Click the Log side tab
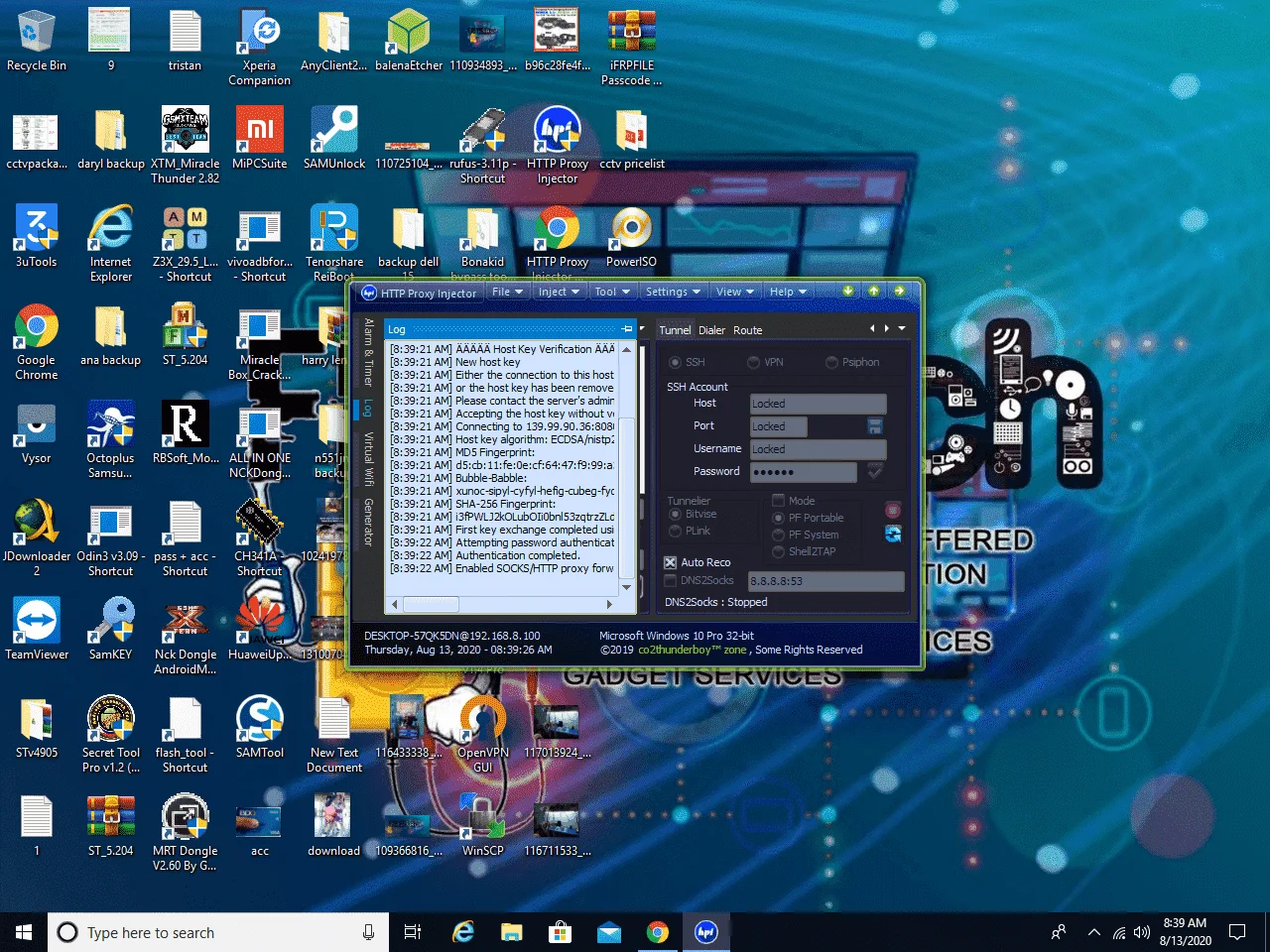 [368, 408]
